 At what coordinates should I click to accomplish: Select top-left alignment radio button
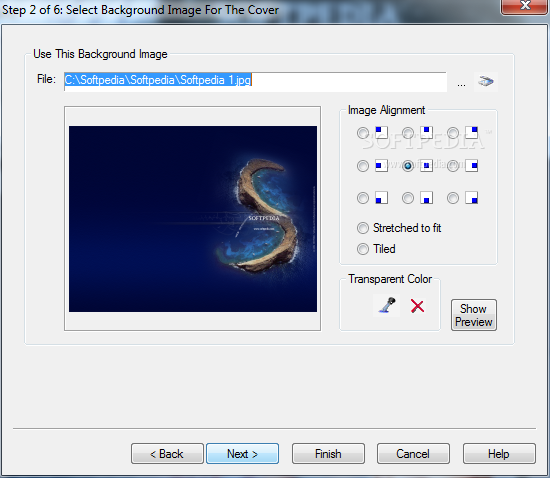coord(363,133)
